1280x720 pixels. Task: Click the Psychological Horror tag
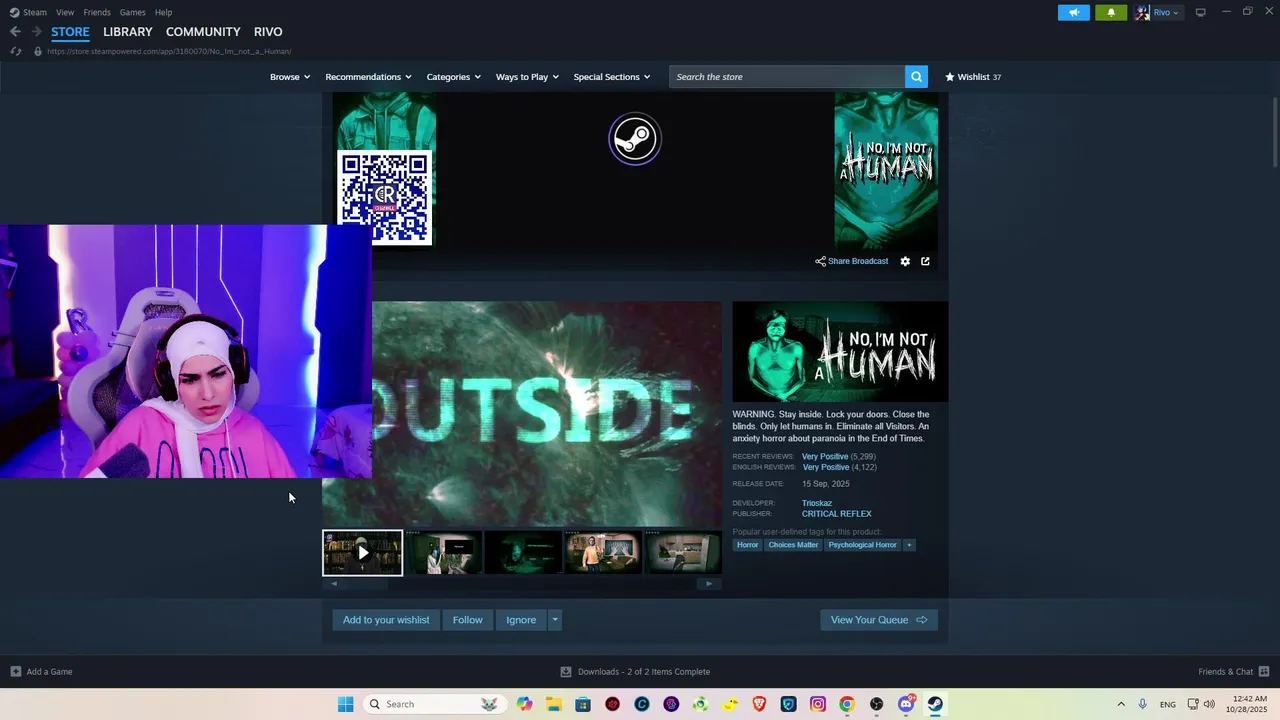[x=862, y=545]
